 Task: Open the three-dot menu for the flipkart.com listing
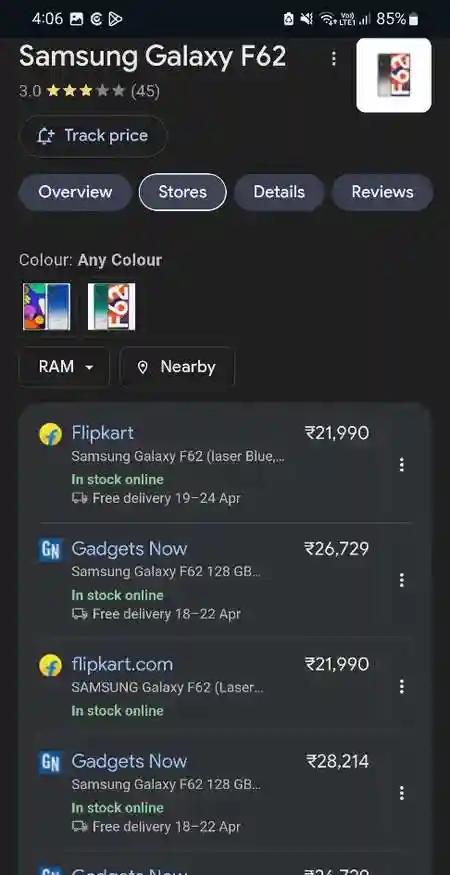click(401, 686)
